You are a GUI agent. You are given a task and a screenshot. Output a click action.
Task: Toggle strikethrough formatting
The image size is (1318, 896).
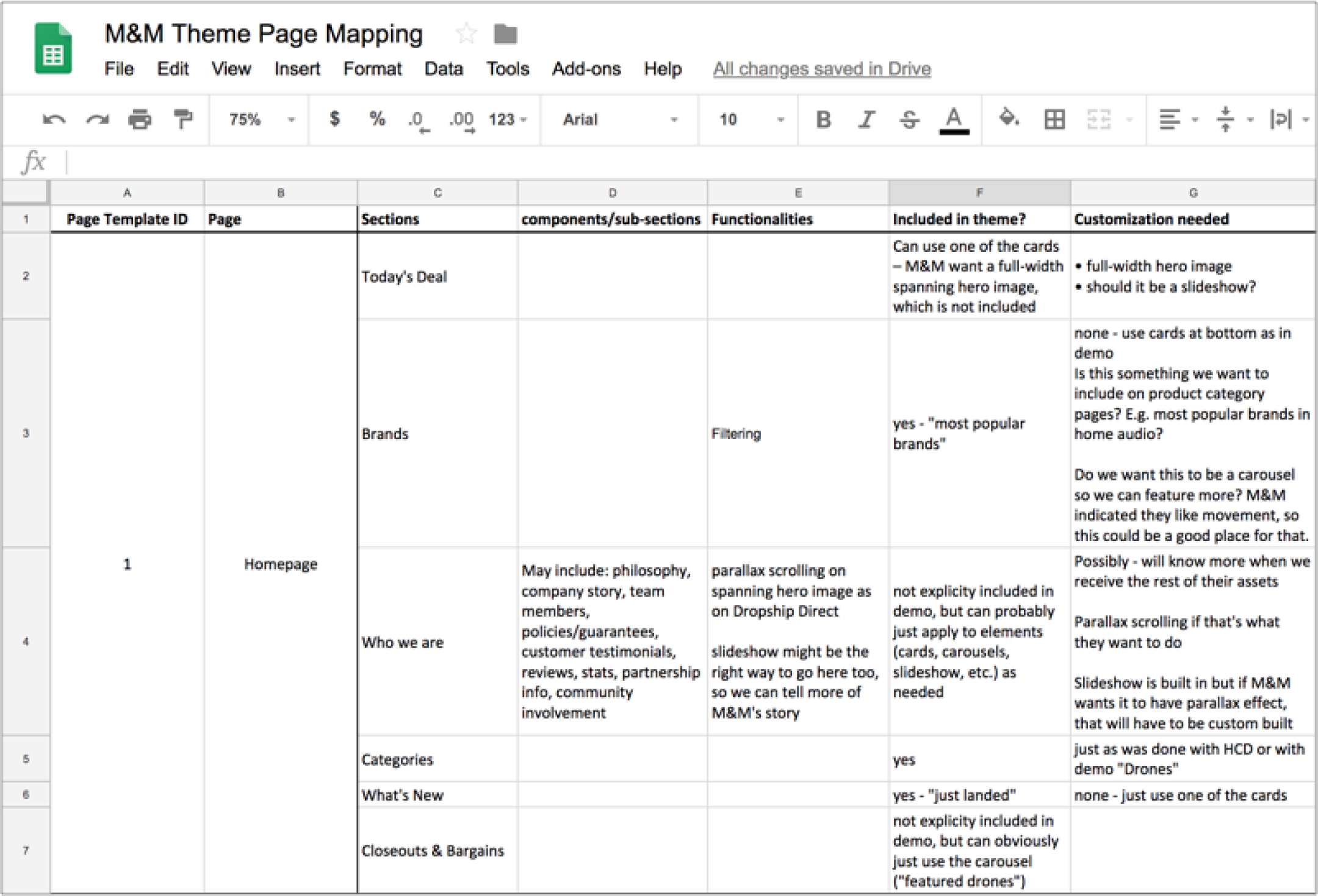point(909,119)
